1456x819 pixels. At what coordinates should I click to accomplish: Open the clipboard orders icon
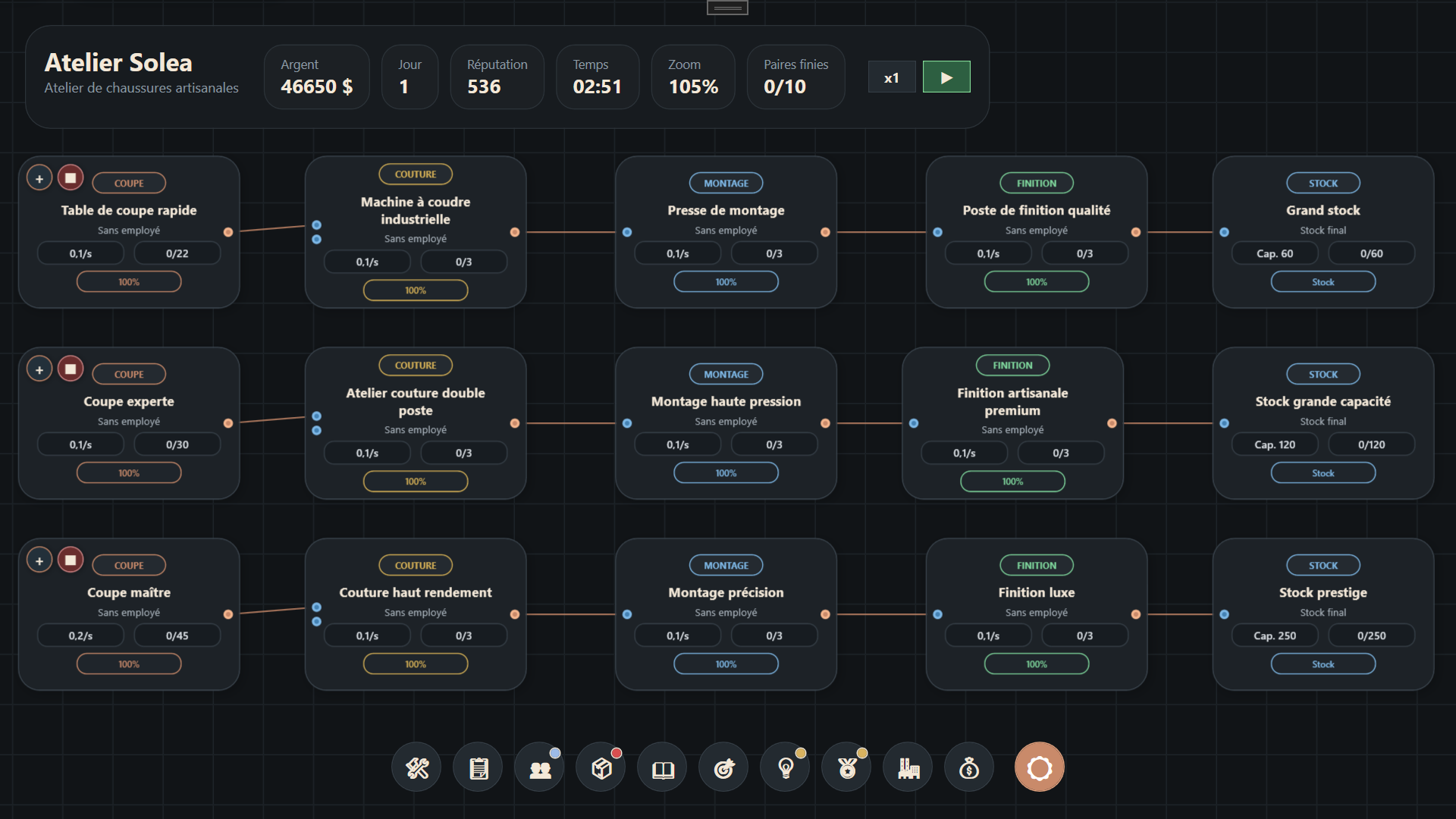point(479,767)
